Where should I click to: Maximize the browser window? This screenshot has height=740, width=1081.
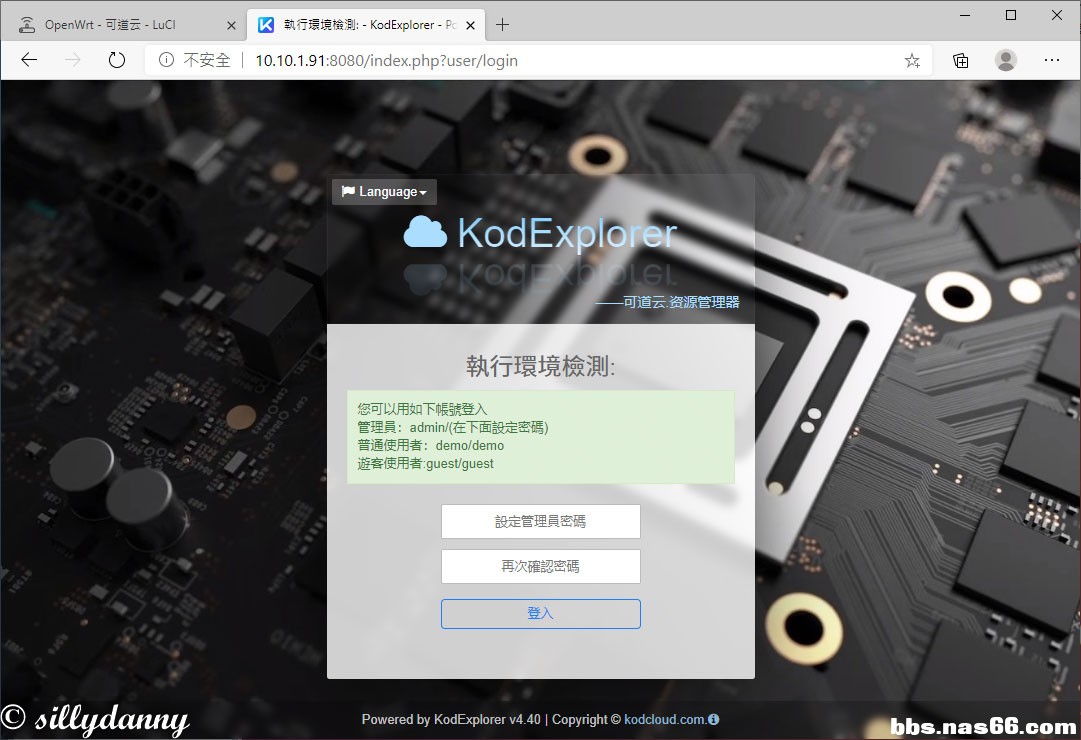coord(1011,15)
